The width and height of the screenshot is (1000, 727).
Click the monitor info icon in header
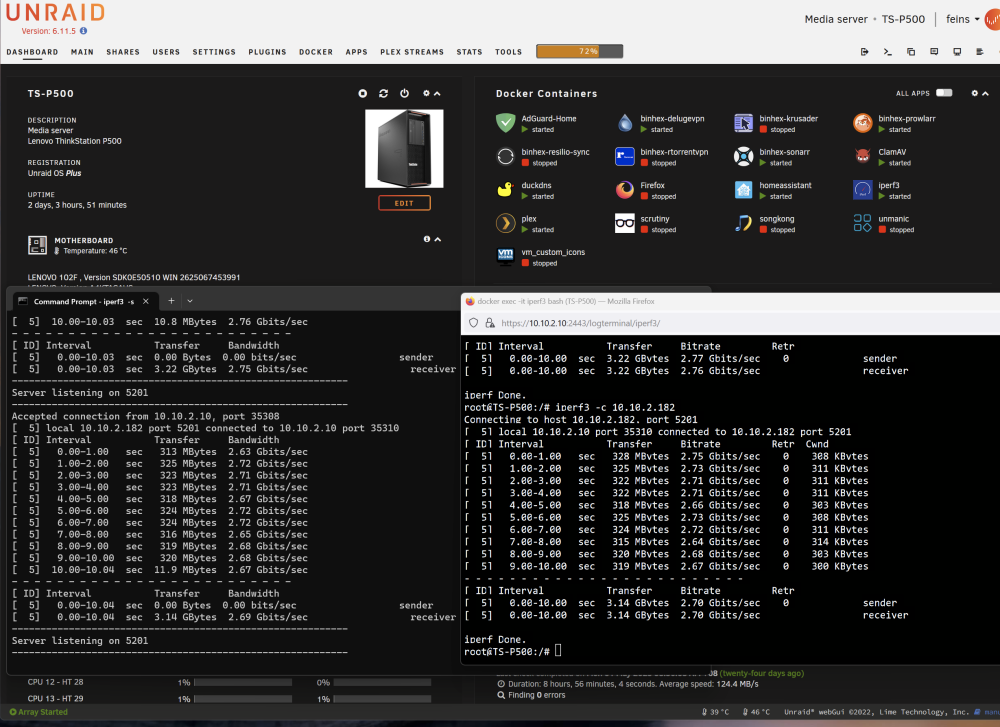(x=957, y=52)
